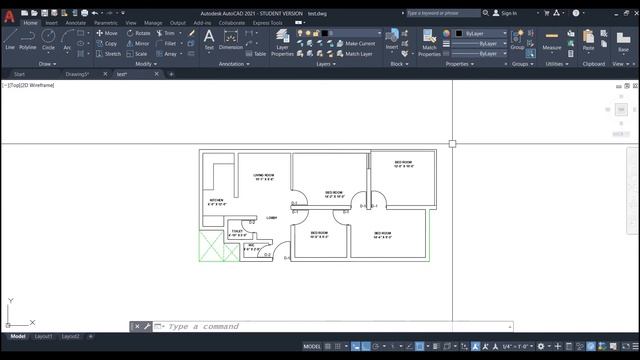Activate the Fillet command
This screenshot has width=640, height=360.
tap(166, 43)
